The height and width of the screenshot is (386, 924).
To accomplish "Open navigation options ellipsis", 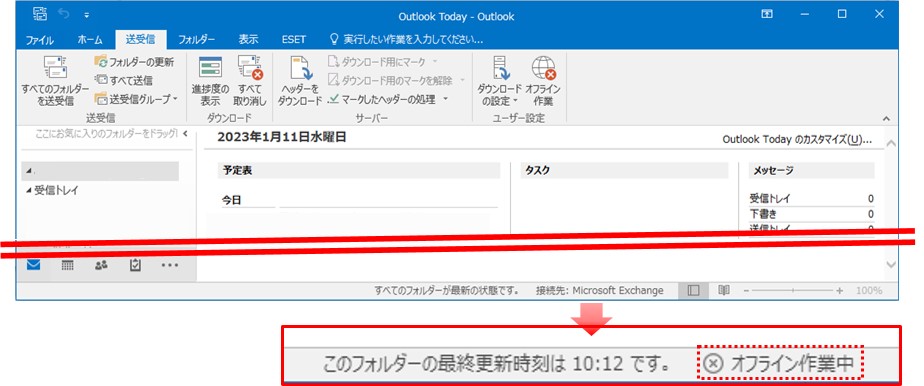I will [170, 265].
